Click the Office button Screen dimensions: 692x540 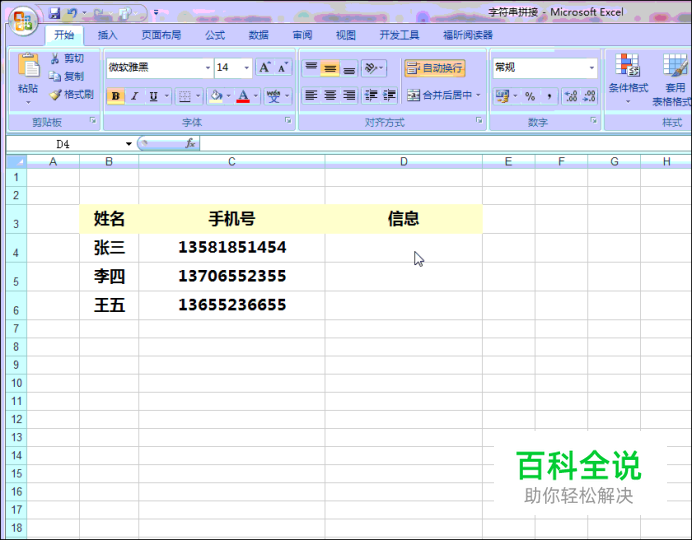(23, 21)
